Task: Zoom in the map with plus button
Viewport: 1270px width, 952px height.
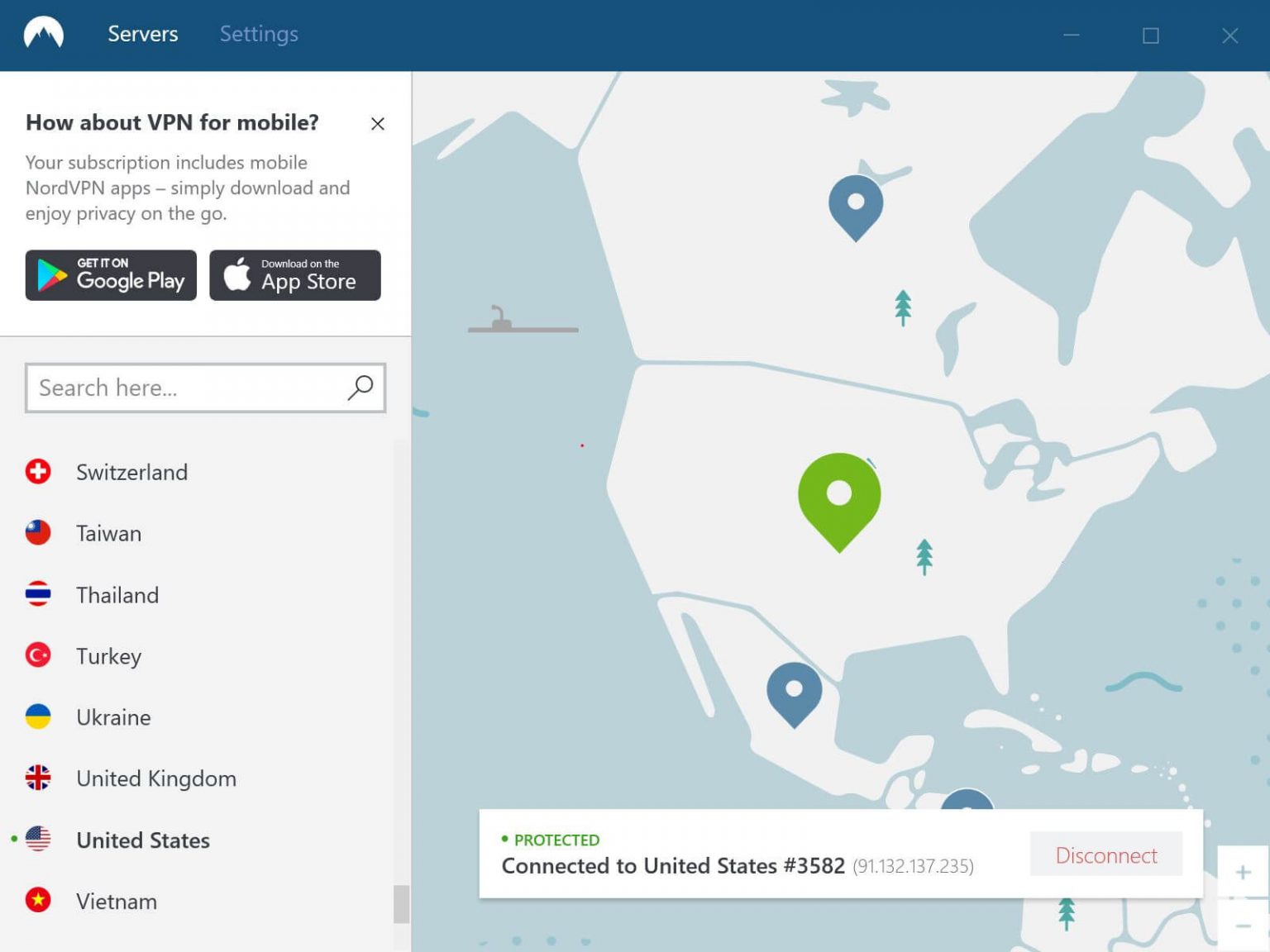Action: (1243, 873)
